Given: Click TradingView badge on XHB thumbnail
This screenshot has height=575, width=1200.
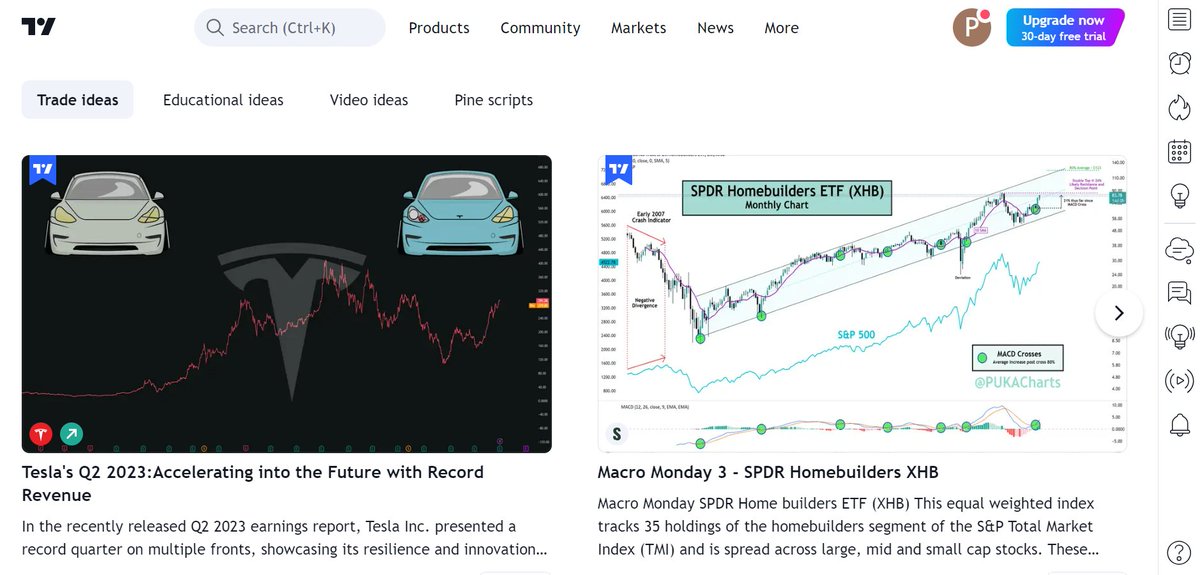Looking at the screenshot, I should click(618, 170).
